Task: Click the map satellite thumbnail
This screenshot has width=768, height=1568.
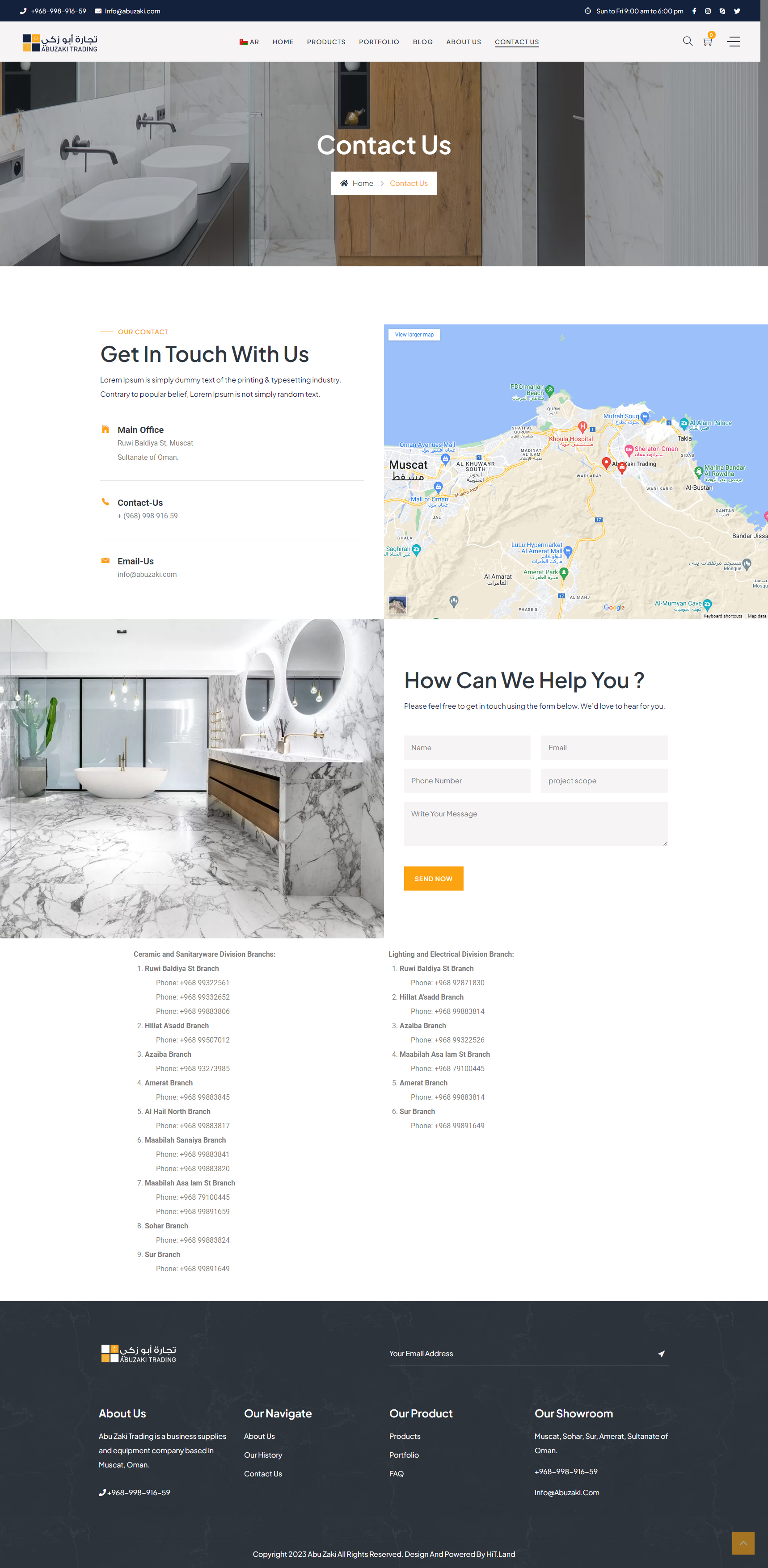Action: point(398,605)
